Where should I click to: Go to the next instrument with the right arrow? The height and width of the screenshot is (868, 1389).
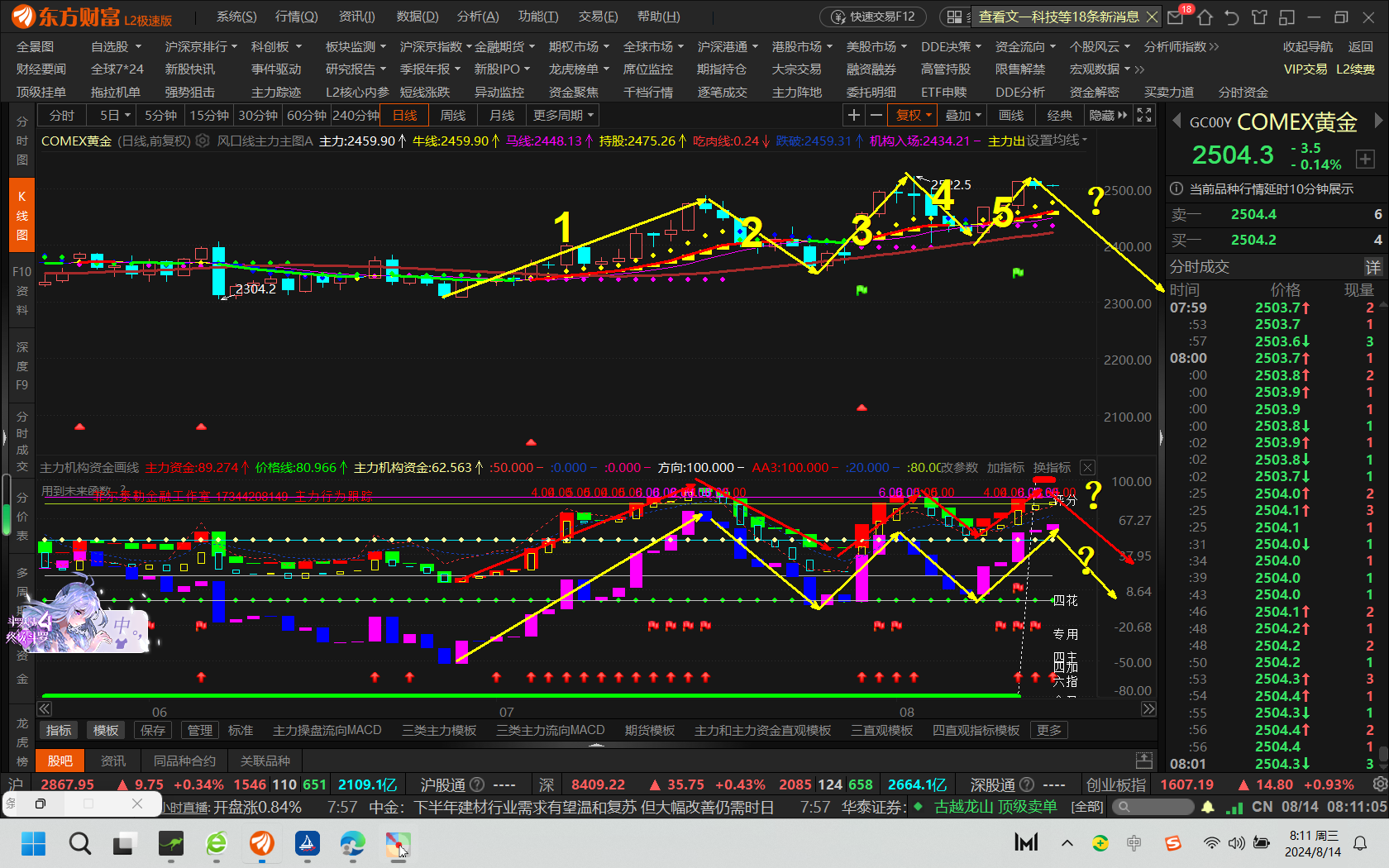[x=1378, y=122]
